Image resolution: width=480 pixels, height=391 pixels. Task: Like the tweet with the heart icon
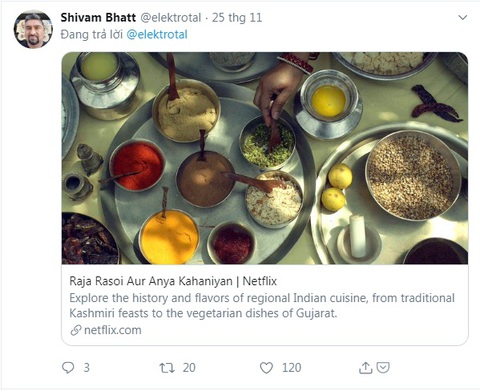pos(266,368)
